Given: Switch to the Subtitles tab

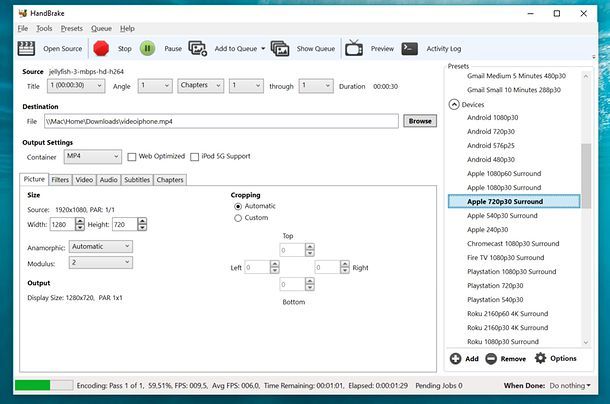Looking at the screenshot, I should pos(137,180).
